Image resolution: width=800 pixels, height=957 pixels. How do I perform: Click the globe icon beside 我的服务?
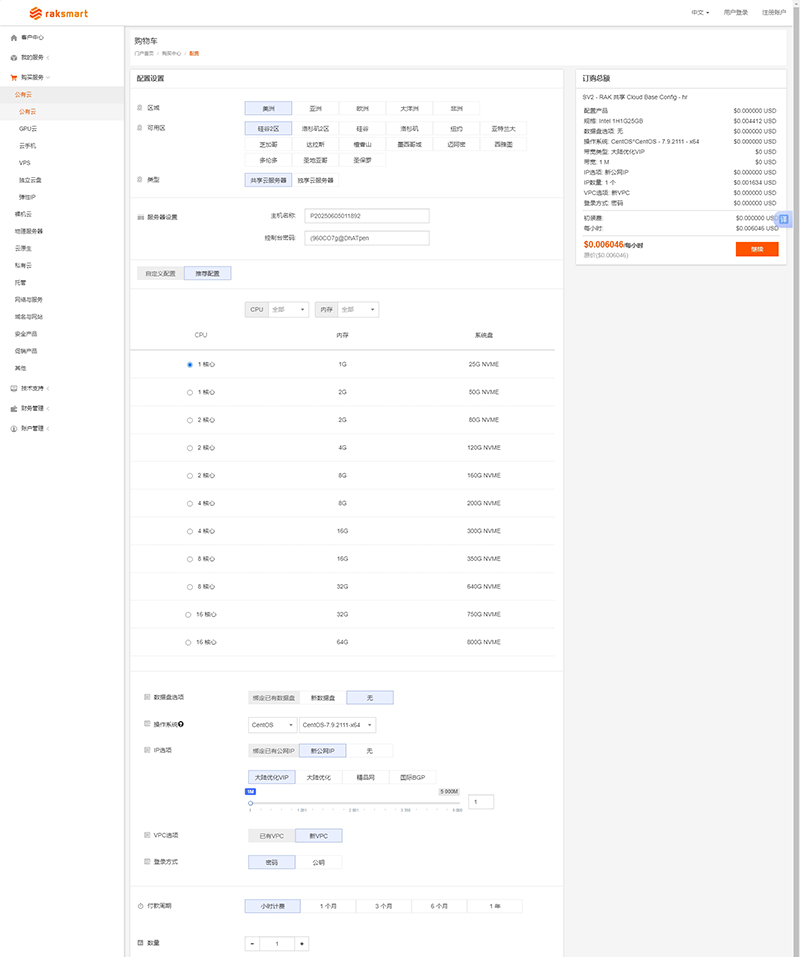click(13, 57)
